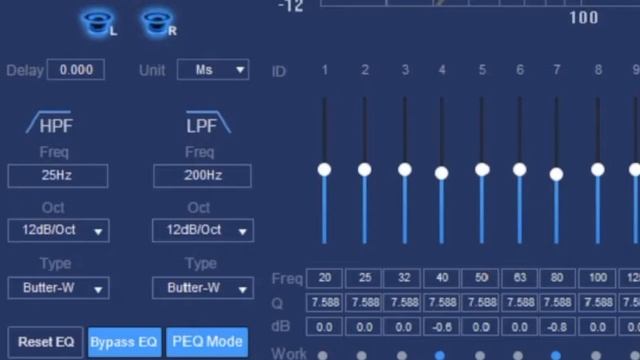
Task: Edit the Q value for band 7
Action: pyautogui.click(x=558, y=302)
